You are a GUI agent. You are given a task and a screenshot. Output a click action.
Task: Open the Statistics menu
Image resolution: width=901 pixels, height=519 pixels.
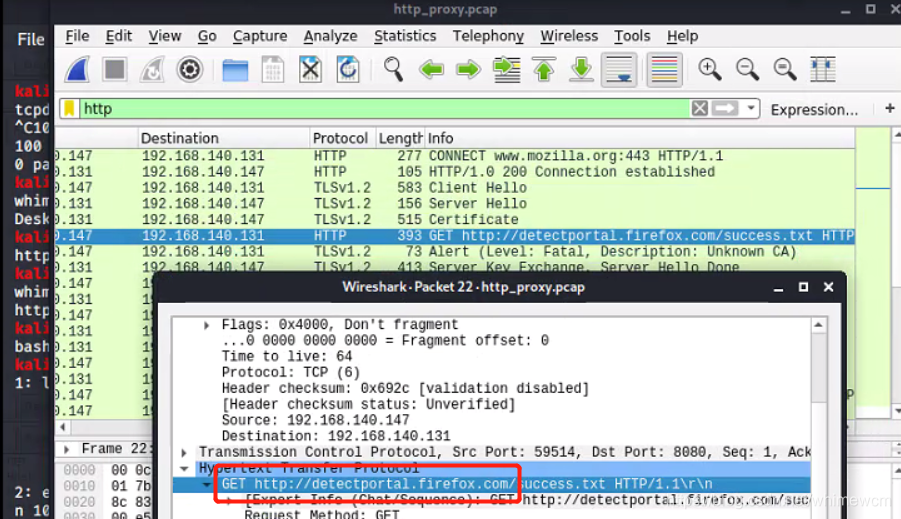coord(405,36)
